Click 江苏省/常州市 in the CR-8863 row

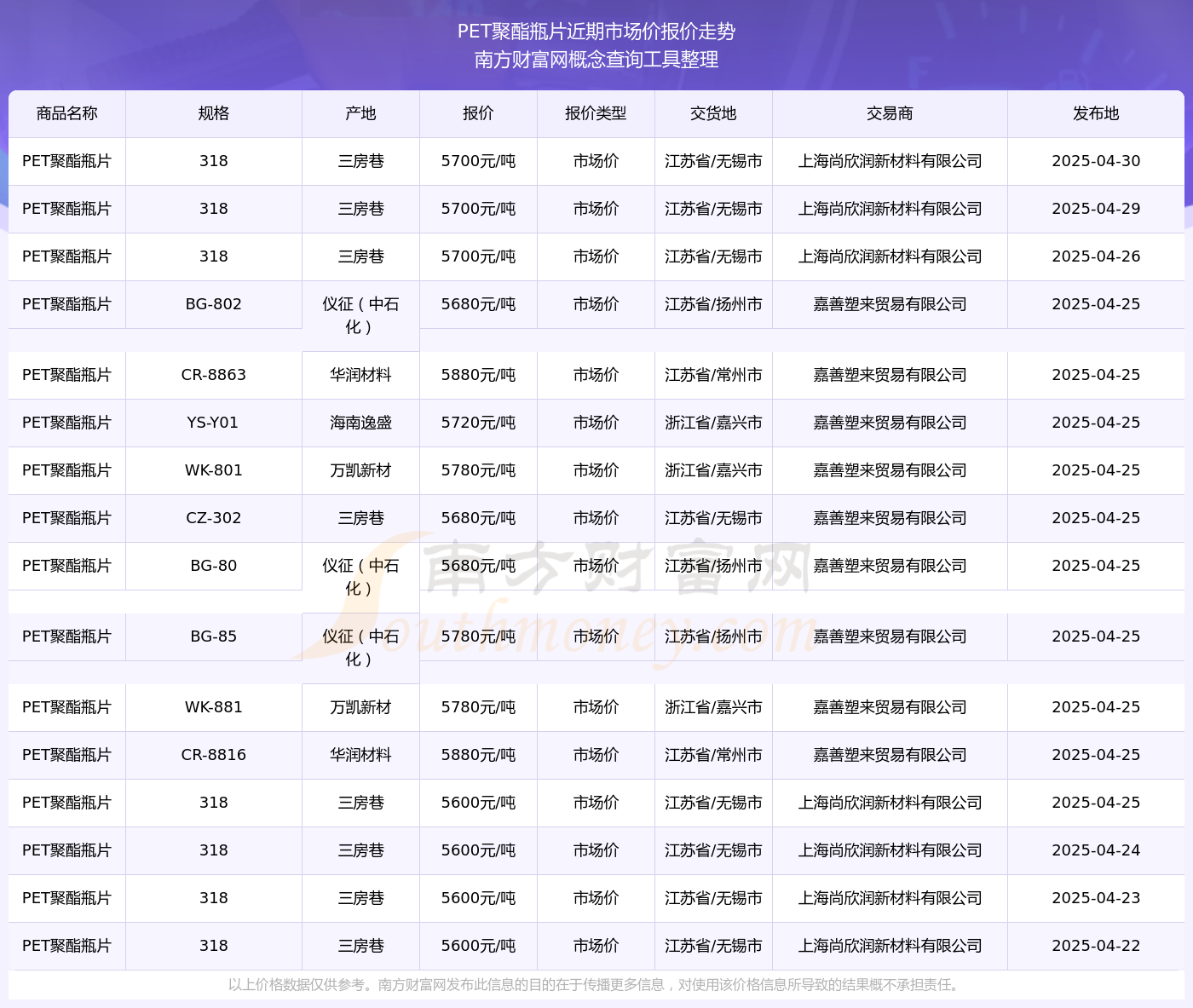713,375
